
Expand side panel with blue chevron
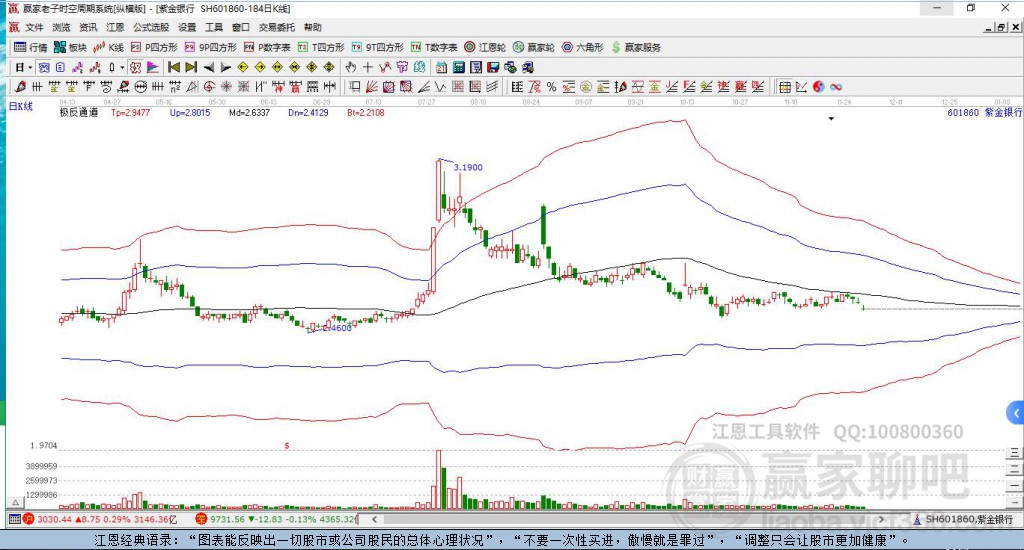pos(1015,413)
